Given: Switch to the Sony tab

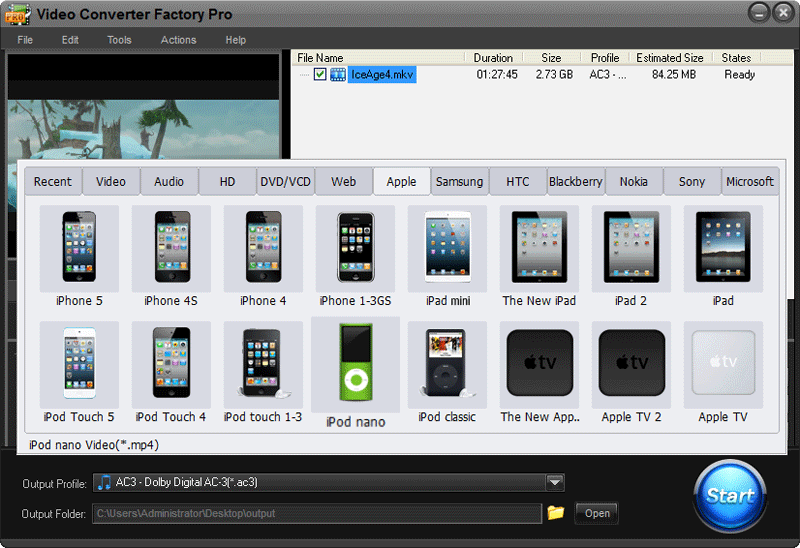Looking at the screenshot, I should [692, 182].
